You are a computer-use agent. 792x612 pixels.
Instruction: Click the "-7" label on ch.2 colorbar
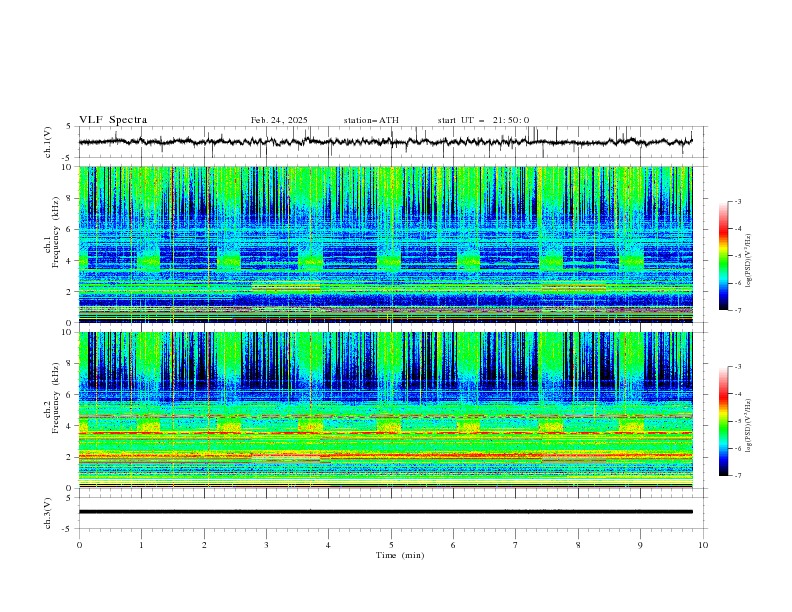[737, 475]
